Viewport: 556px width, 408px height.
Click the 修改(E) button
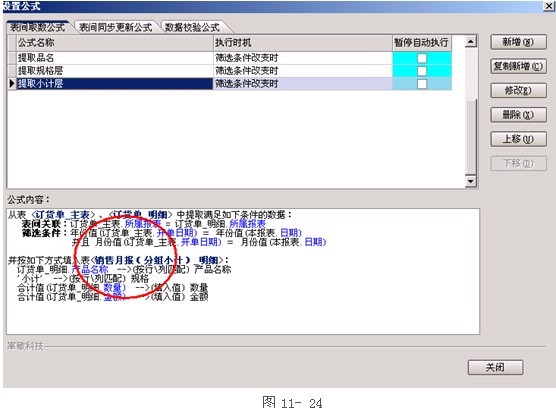[x=518, y=91]
